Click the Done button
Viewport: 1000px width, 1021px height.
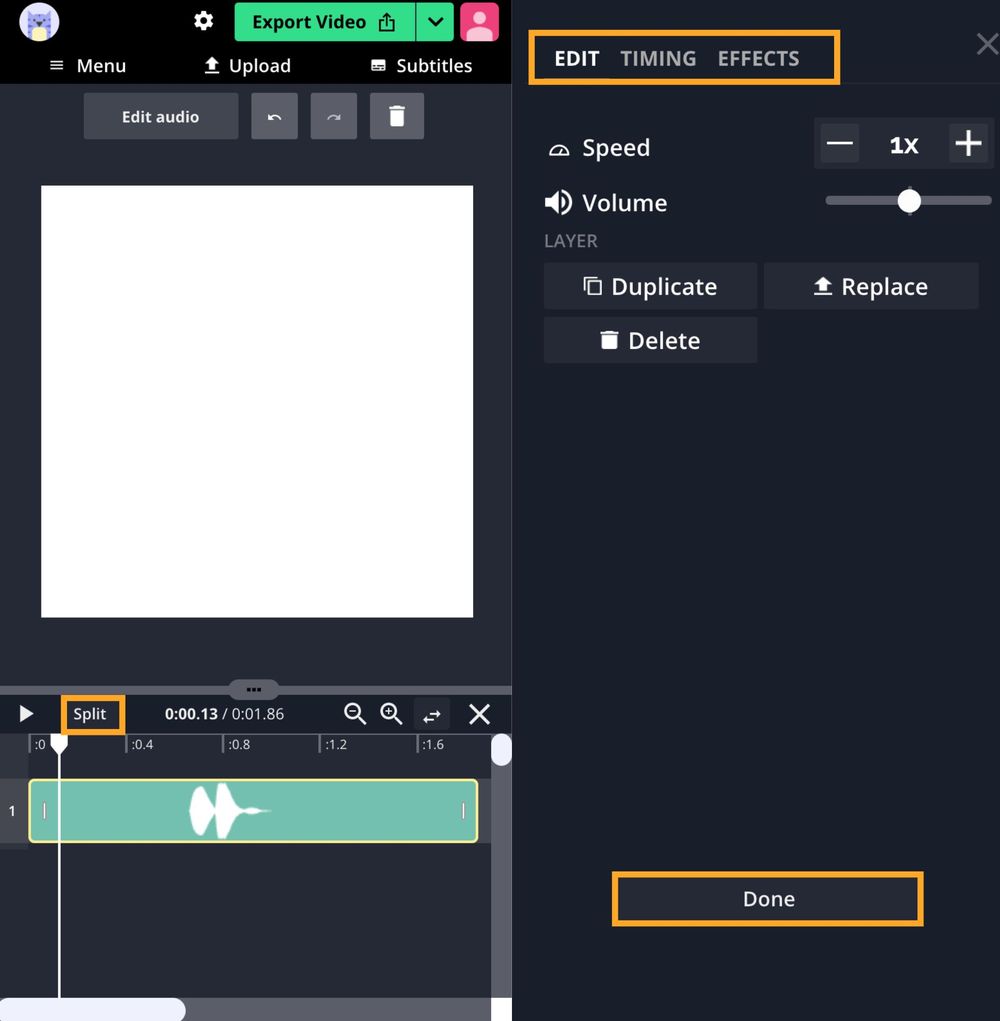click(x=767, y=899)
